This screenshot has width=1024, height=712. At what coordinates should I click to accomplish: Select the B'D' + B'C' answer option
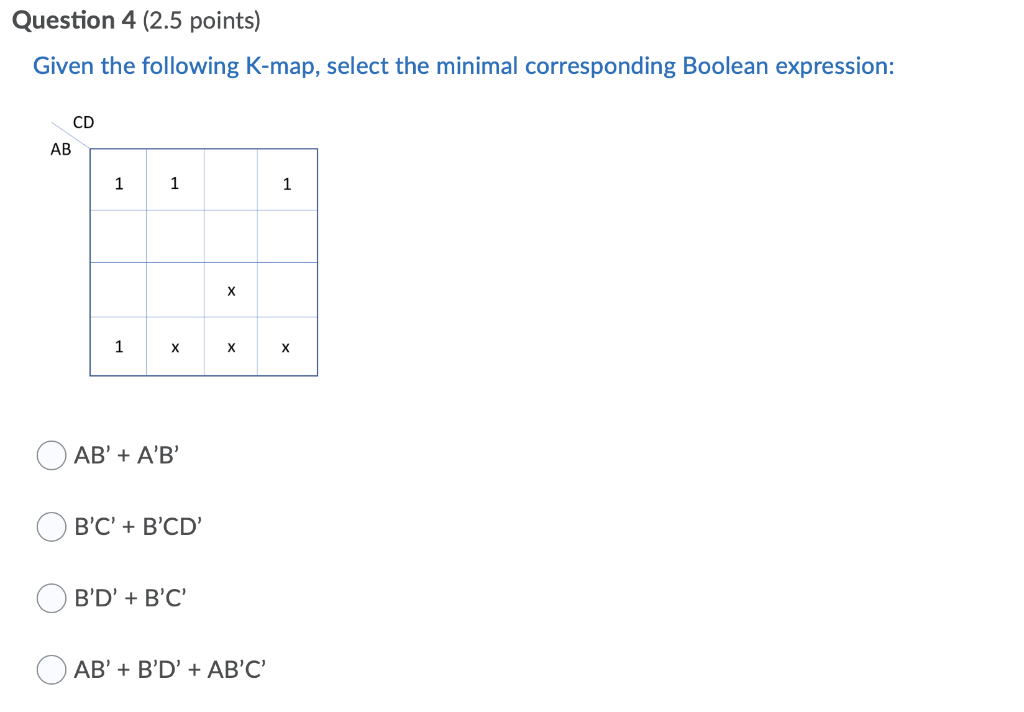pyautogui.click(x=51, y=598)
